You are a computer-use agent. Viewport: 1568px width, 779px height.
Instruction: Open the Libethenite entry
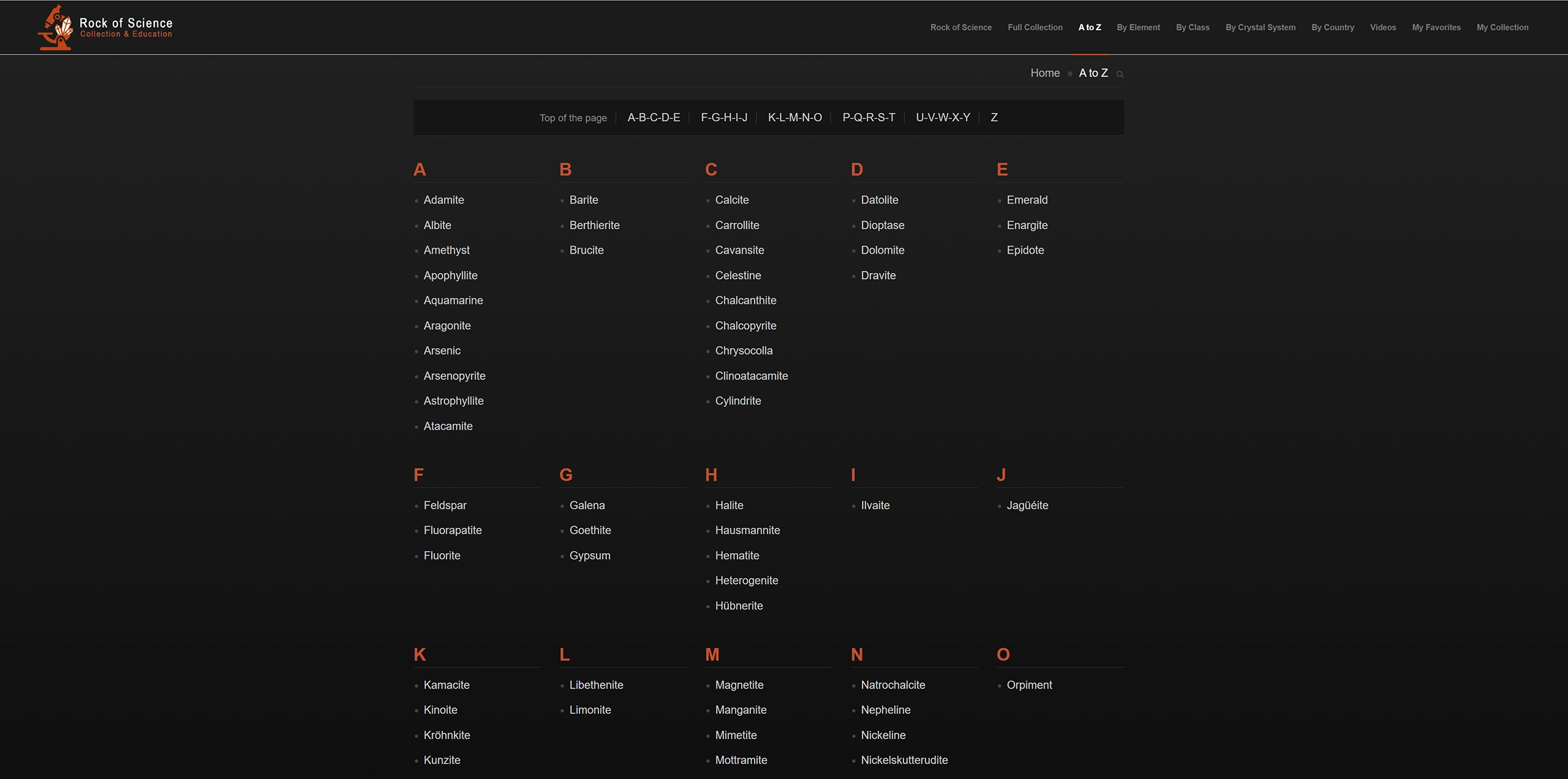(x=596, y=685)
